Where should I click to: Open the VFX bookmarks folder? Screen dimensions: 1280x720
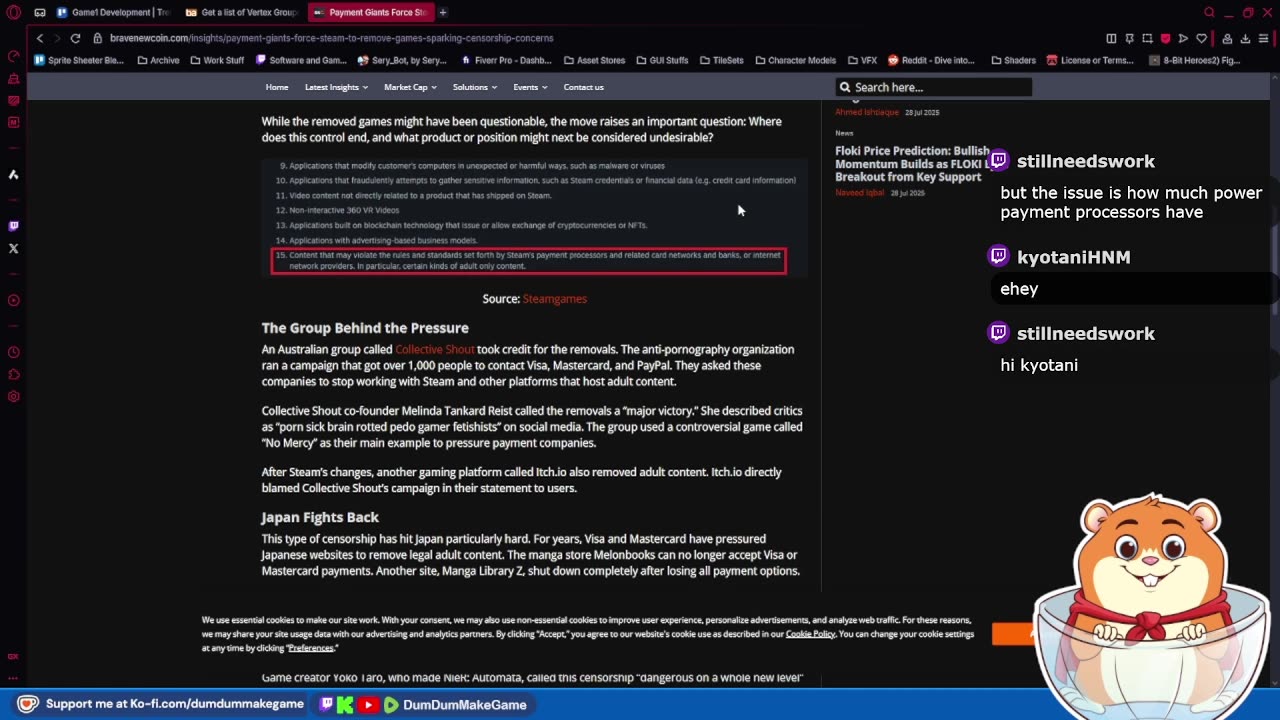tap(861, 60)
